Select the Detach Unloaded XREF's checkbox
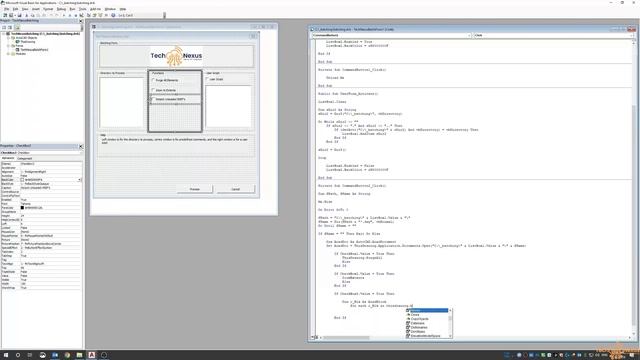This screenshot has height=360, width=640. click(153, 99)
